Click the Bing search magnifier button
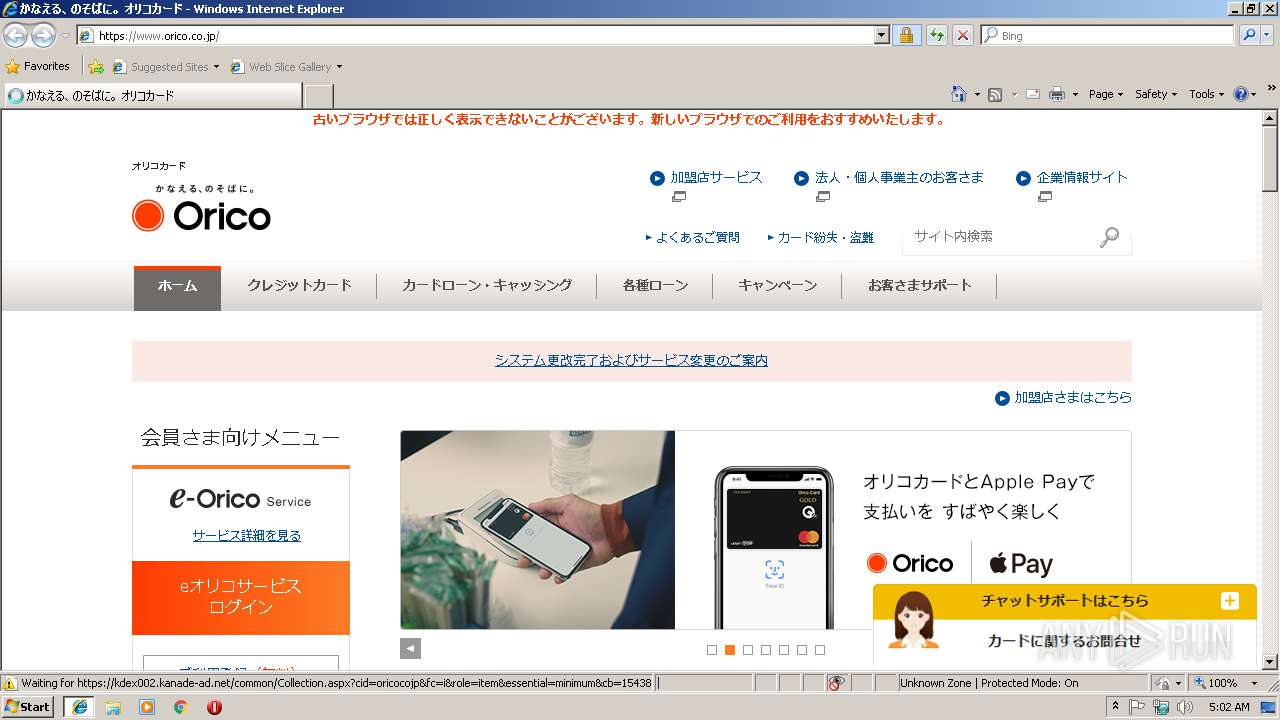Viewport: 1280px width, 720px height. 1249,35
